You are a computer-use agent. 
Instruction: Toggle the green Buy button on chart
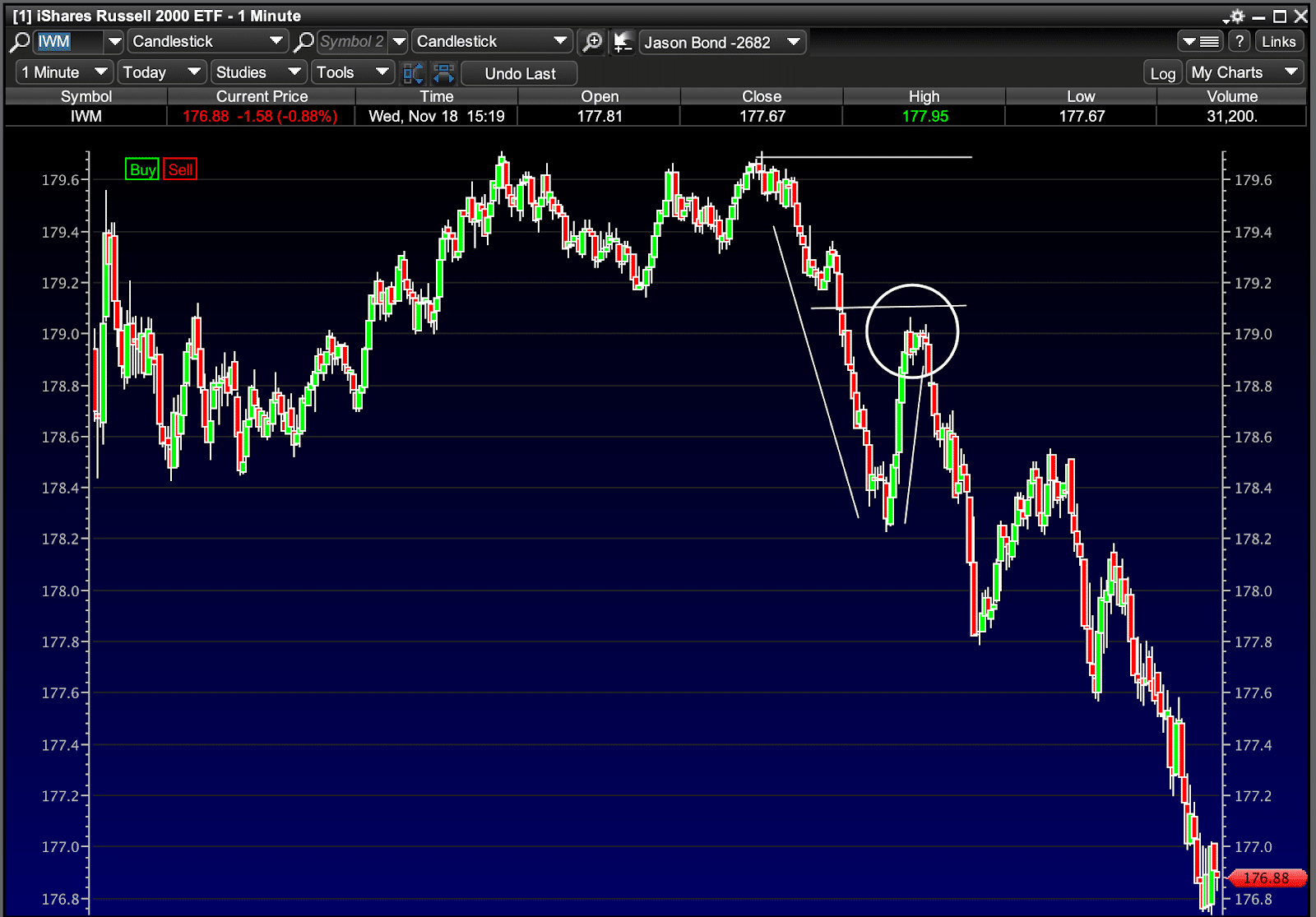point(142,169)
